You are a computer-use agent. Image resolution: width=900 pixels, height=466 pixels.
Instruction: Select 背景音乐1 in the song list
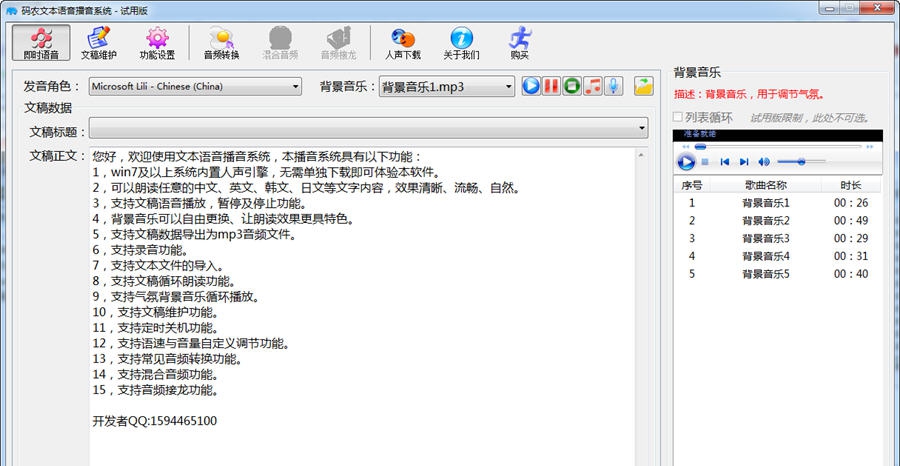coord(766,203)
